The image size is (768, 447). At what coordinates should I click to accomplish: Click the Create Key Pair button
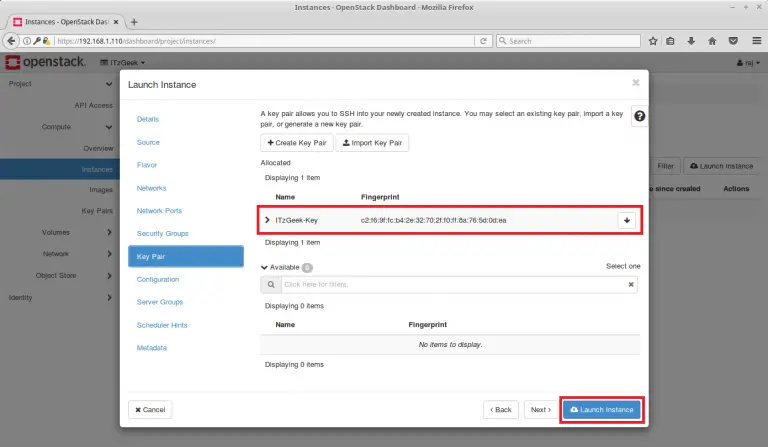coord(294,143)
